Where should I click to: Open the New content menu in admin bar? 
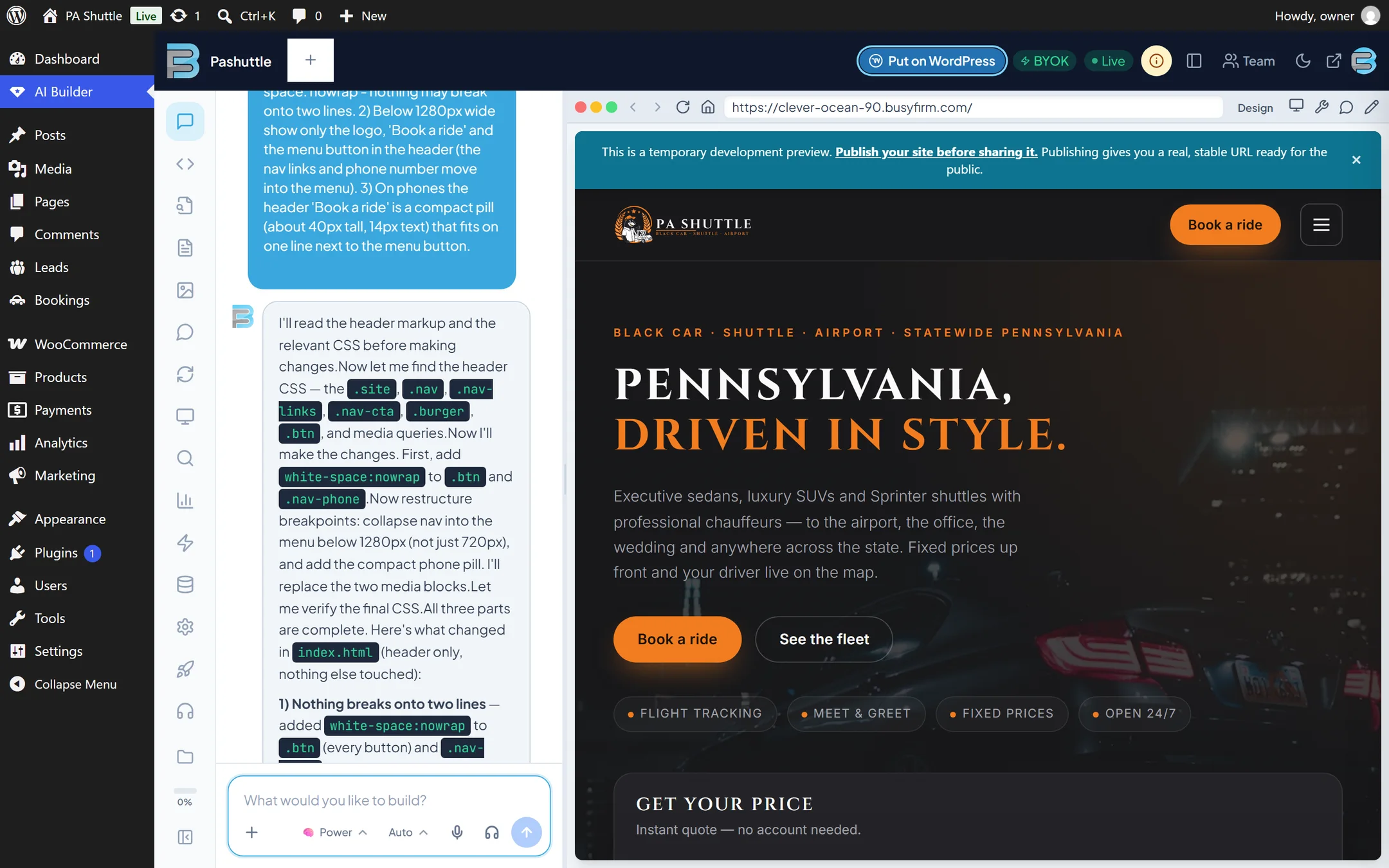[363, 15]
